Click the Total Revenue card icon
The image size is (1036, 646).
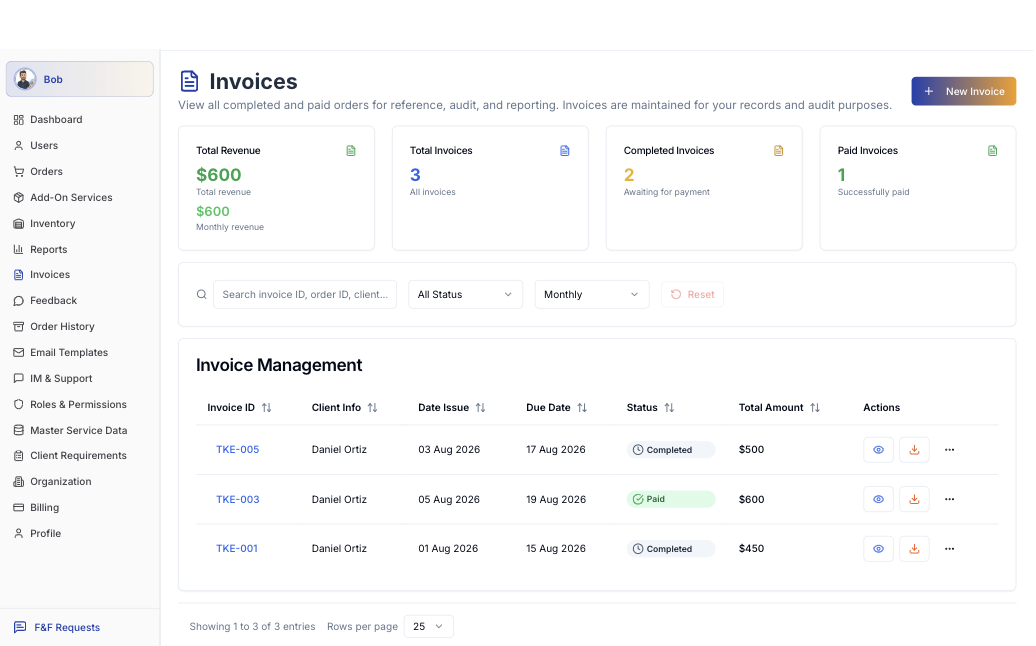pyautogui.click(x=351, y=151)
